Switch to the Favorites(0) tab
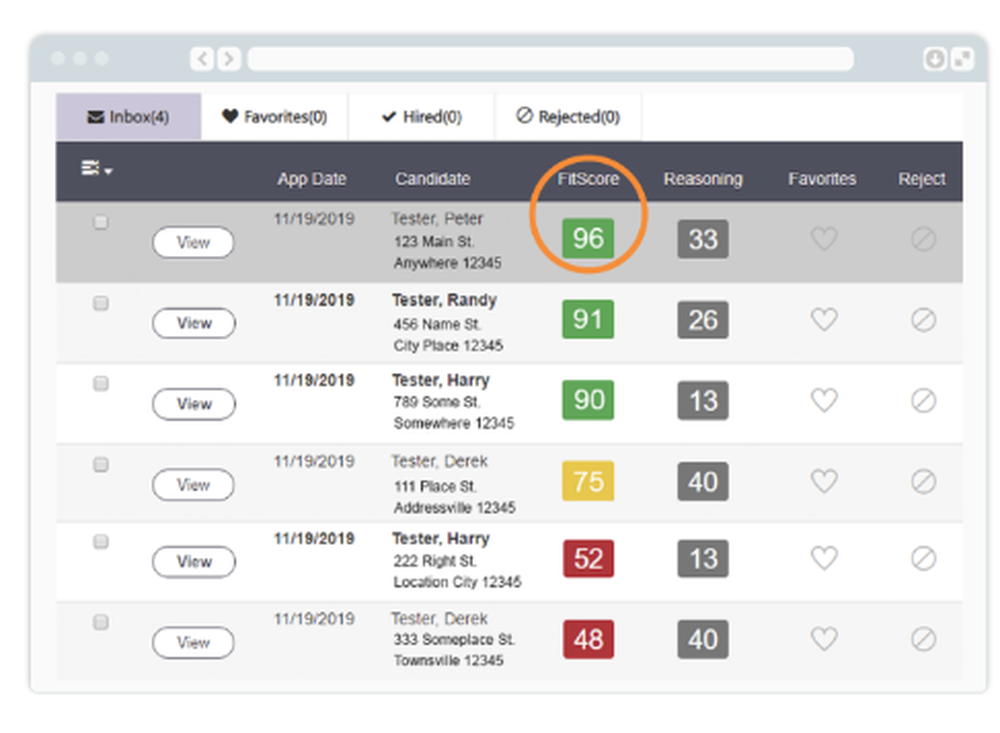Image resolution: width=1000 pixels, height=733 pixels. 274,117
